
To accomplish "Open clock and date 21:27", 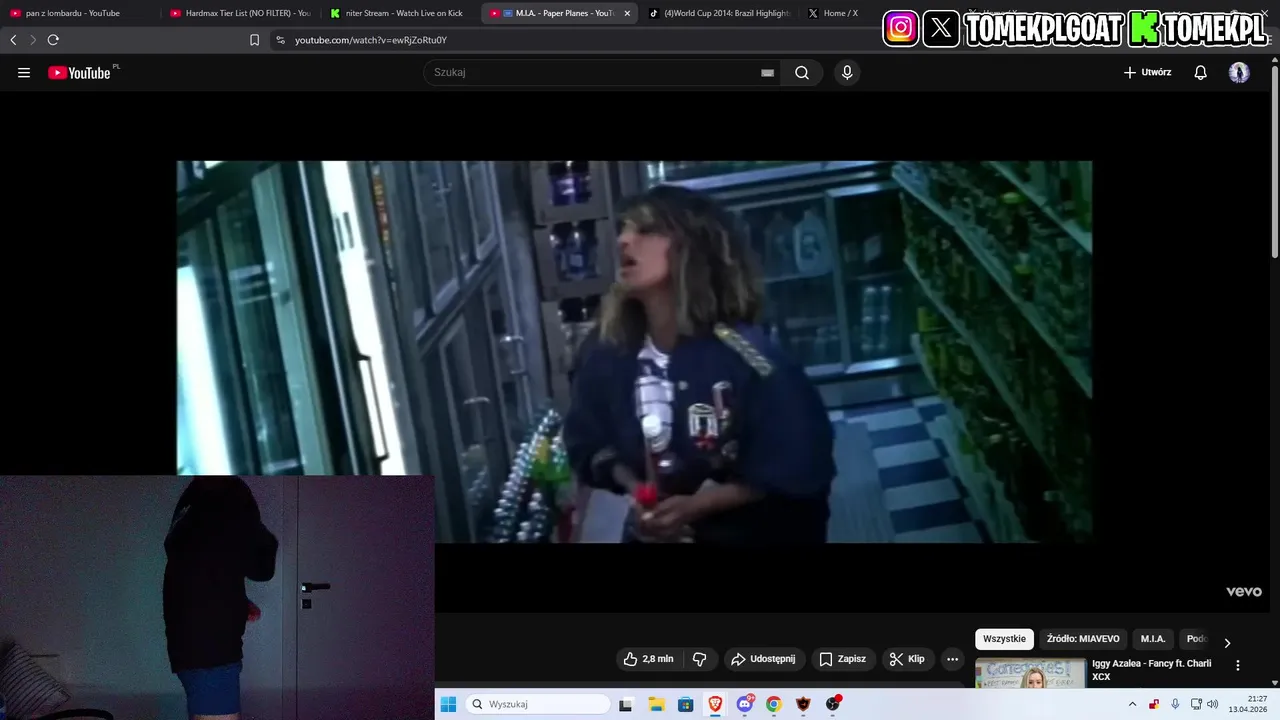I will (x=1248, y=704).
